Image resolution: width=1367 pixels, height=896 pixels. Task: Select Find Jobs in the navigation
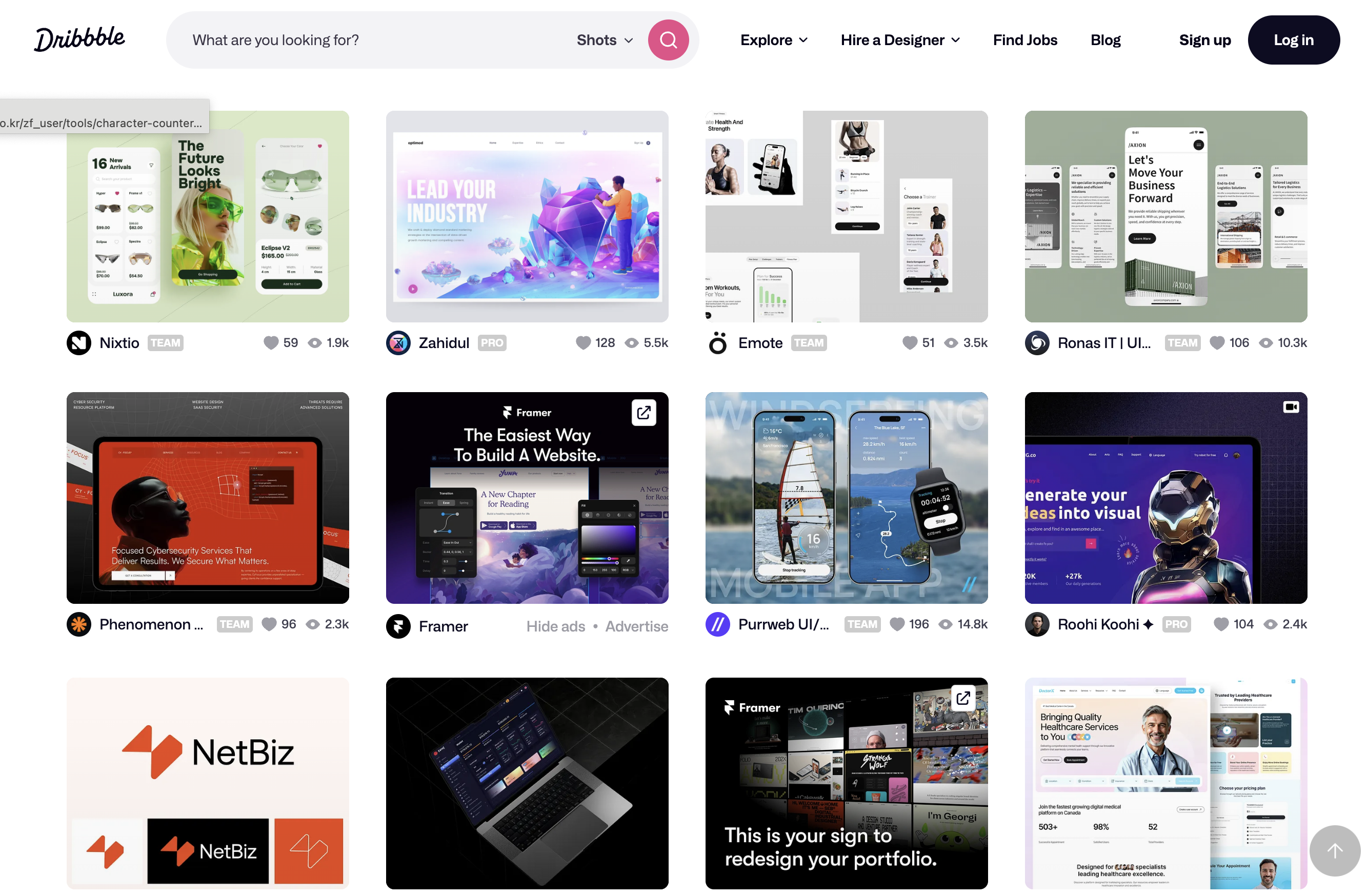click(1026, 39)
